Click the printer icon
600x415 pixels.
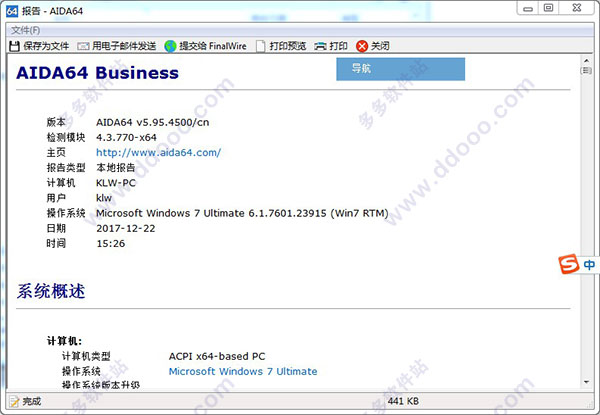(320, 46)
